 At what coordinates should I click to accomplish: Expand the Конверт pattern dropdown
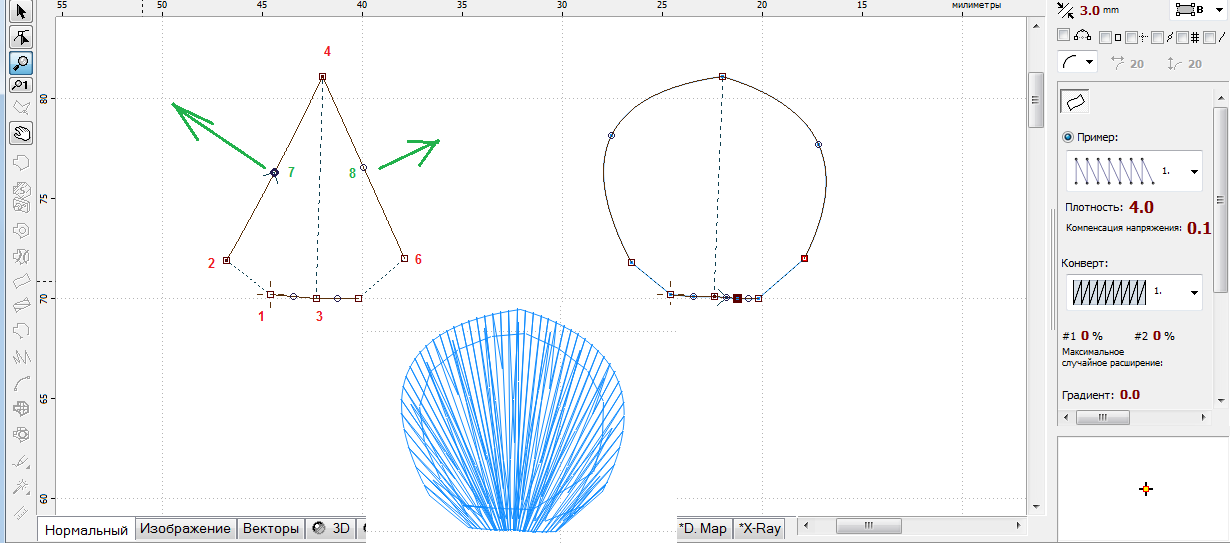(x=1194, y=293)
